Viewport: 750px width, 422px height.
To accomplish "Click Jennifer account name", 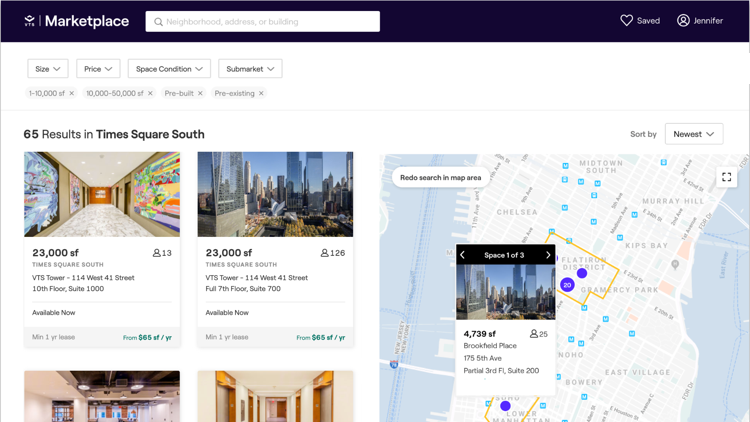I will (x=708, y=21).
